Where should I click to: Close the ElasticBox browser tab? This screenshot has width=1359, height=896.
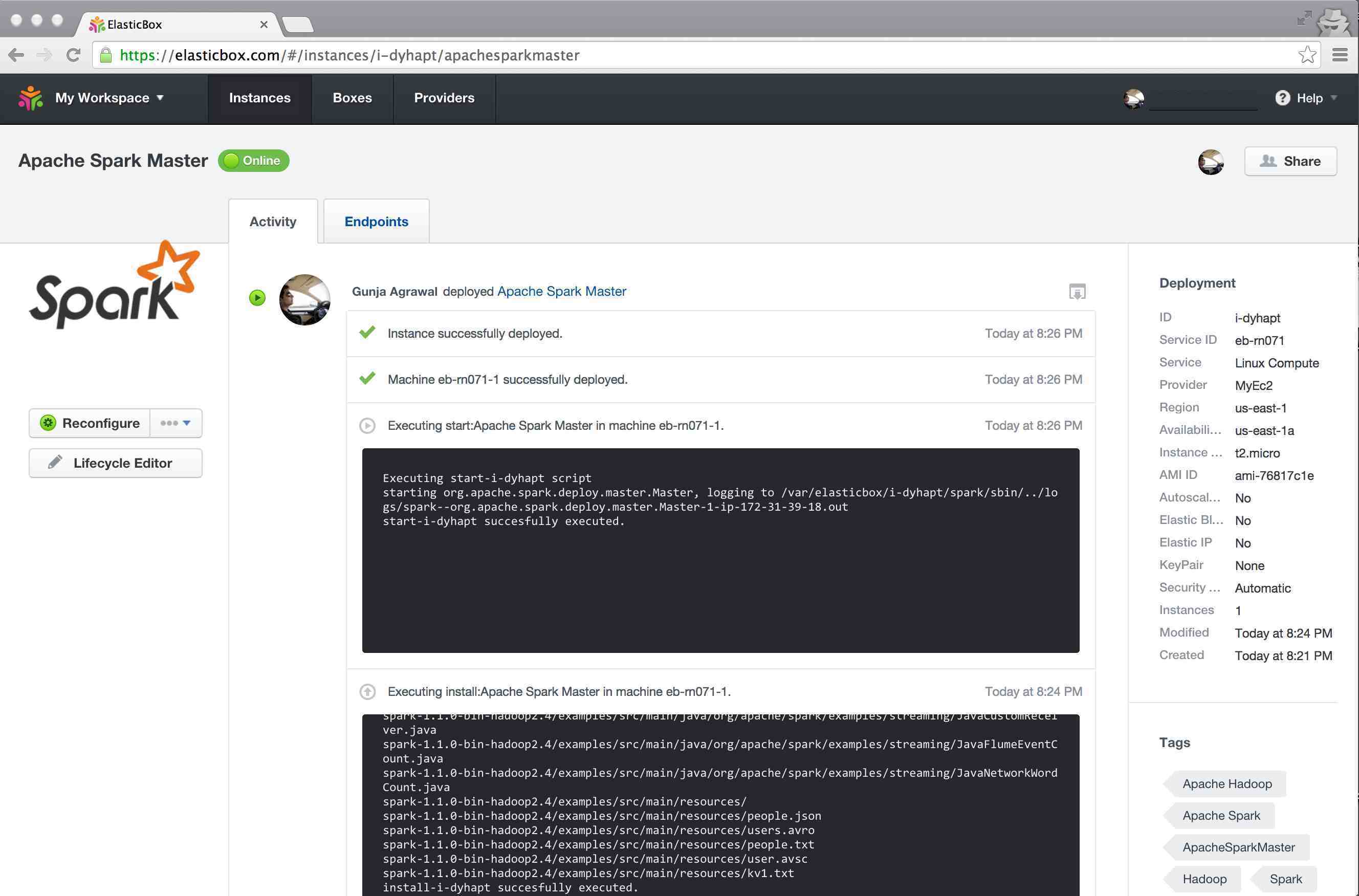[264, 25]
